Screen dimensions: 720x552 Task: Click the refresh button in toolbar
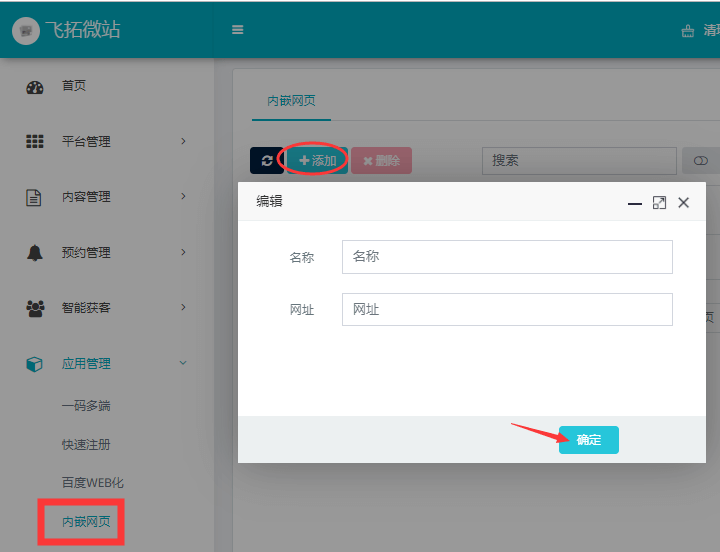click(267, 160)
